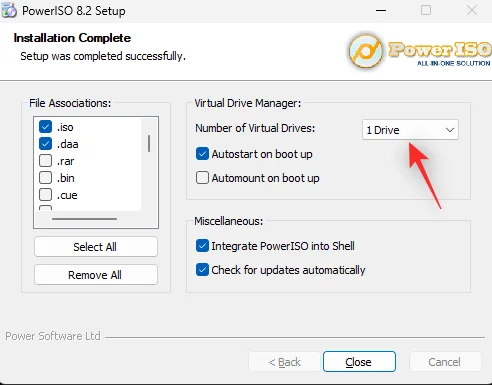Image resolution: width=492 pixels, height=385 pixels.
Task: Click the 'Number of Virtual Drives:' label
Action: (x=255, y=128)
